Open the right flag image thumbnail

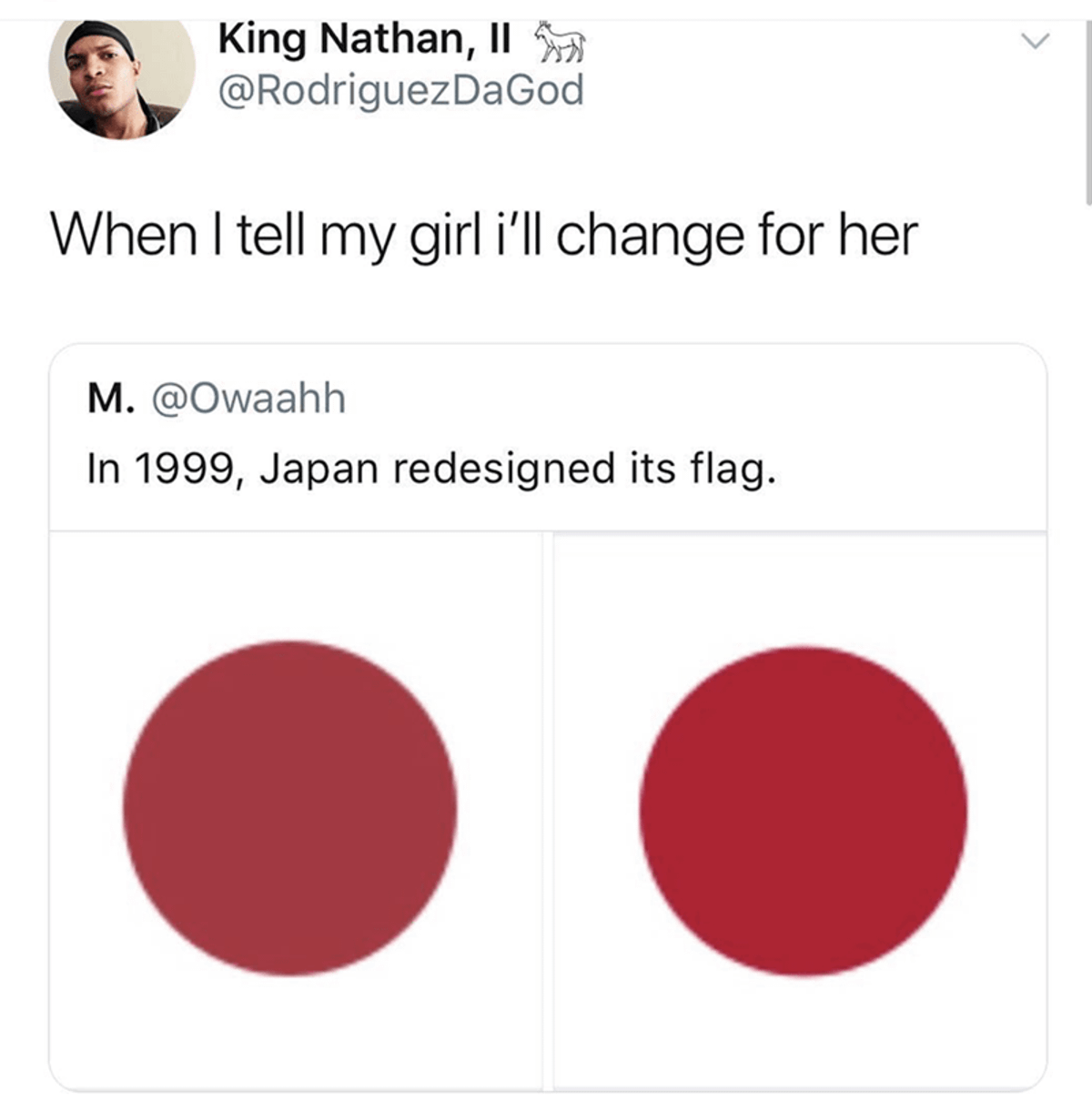pyautogui.click(x=800, y=810)
